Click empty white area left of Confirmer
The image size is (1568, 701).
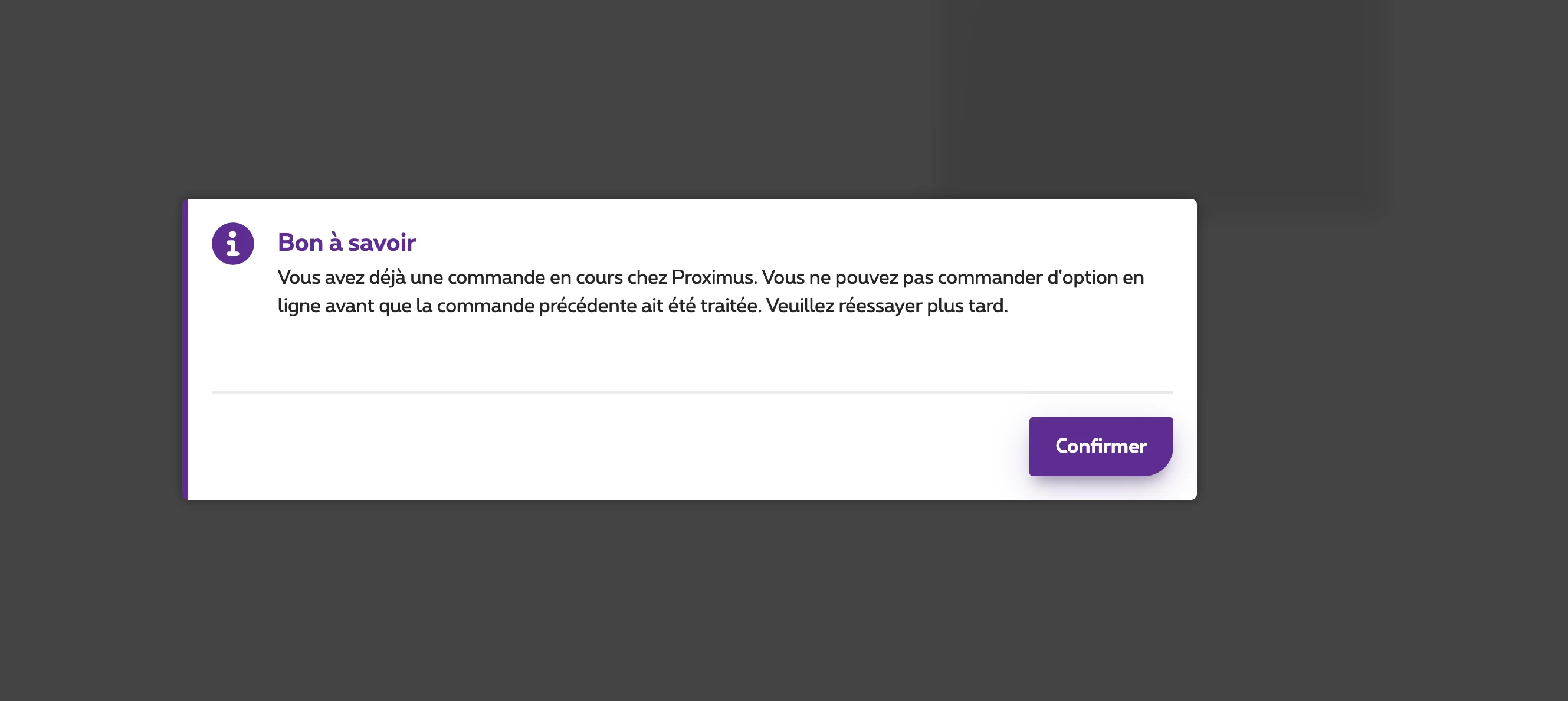609,447
